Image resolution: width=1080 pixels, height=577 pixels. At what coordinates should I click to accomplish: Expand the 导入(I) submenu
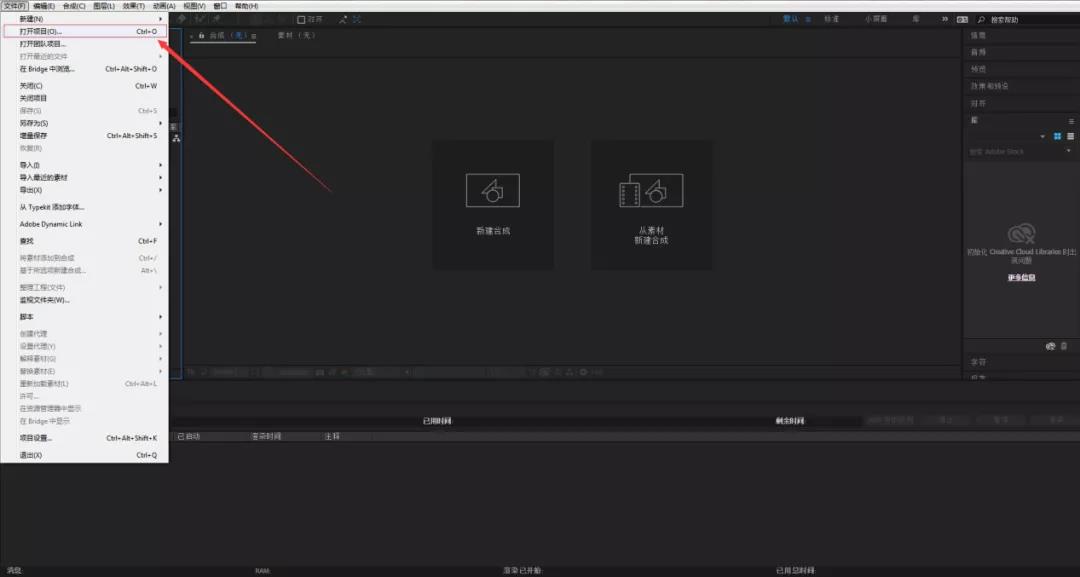[85, 165]
